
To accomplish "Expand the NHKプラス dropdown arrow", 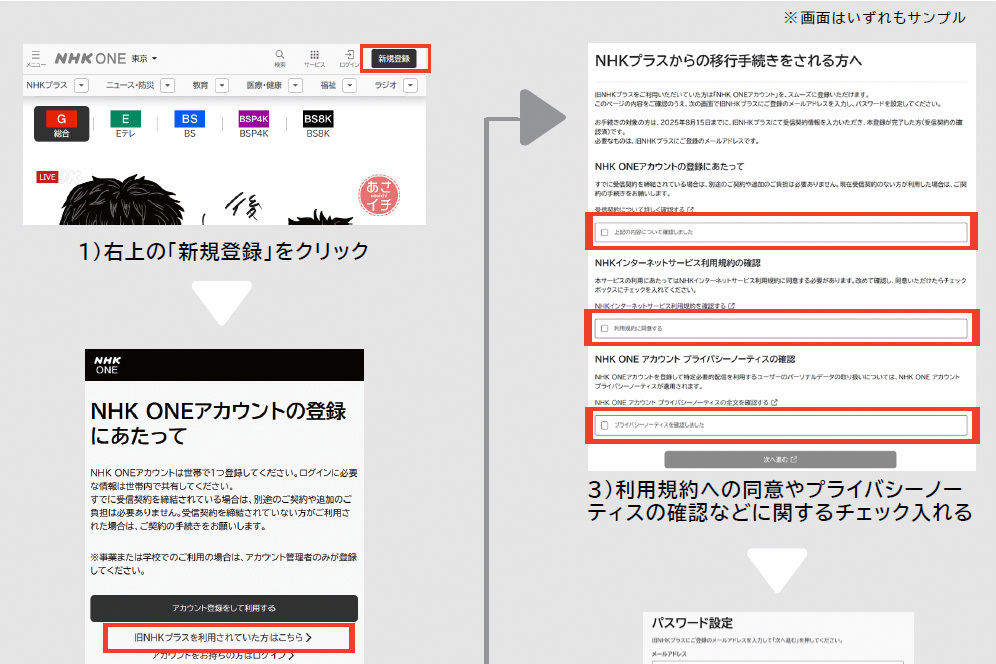I will point(81,86).
